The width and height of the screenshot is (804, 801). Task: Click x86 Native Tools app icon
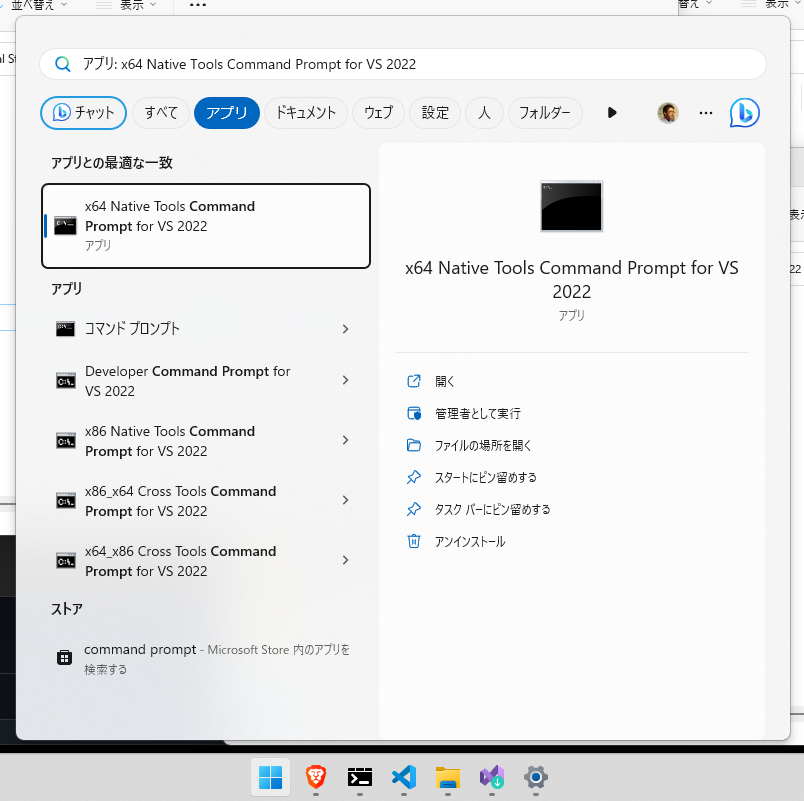click(66, 441)
